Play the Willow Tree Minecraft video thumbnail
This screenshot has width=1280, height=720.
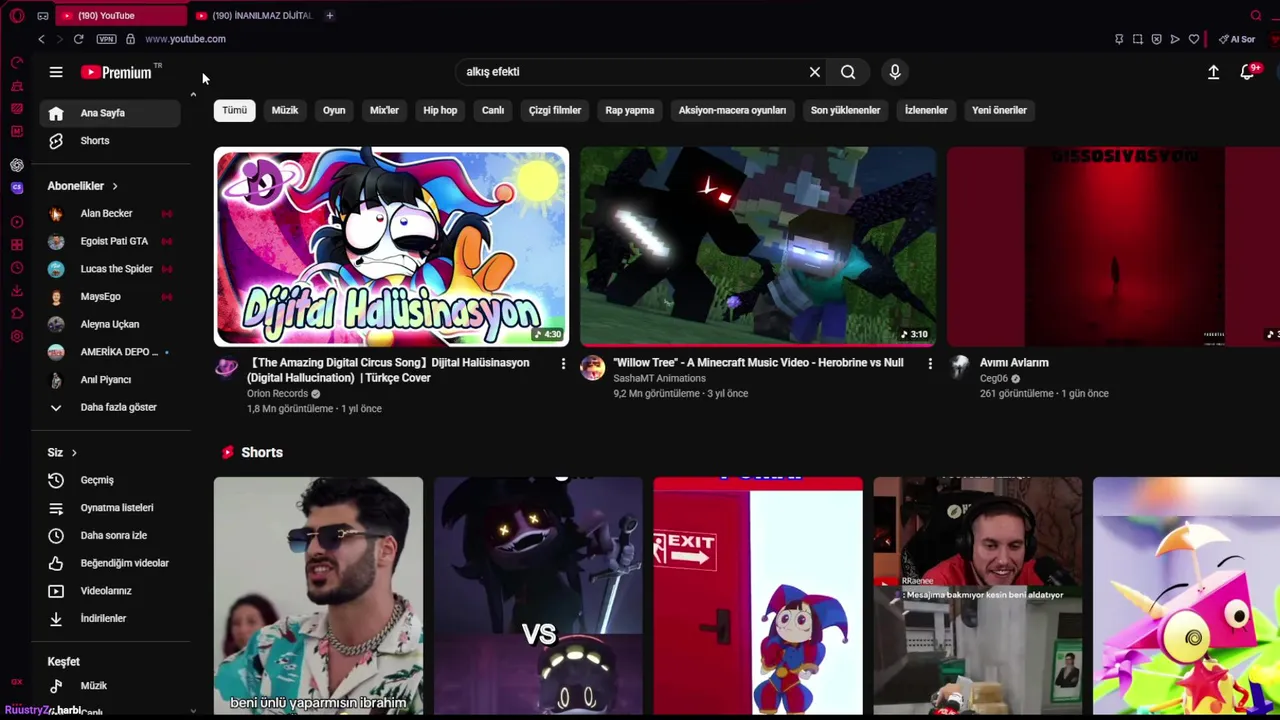coord(758,247)
